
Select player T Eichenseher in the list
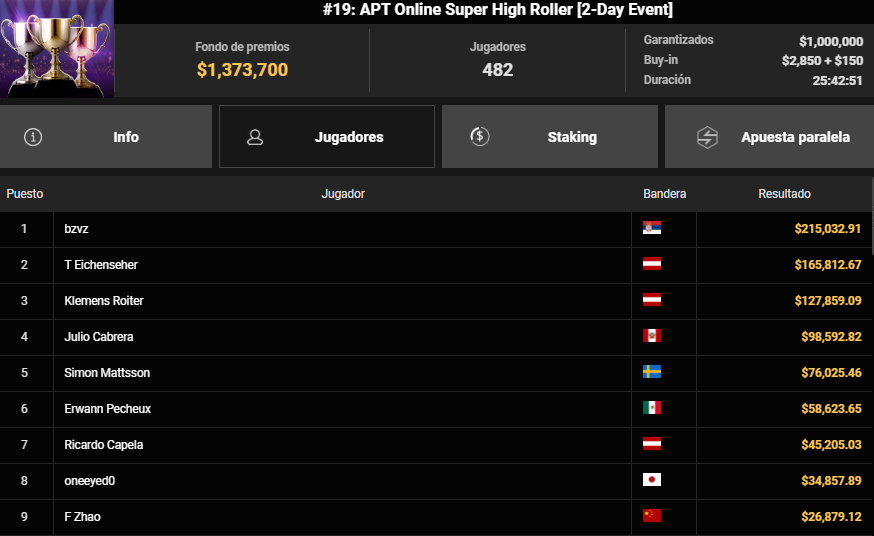pyautogui.click(x=101, y=265)
